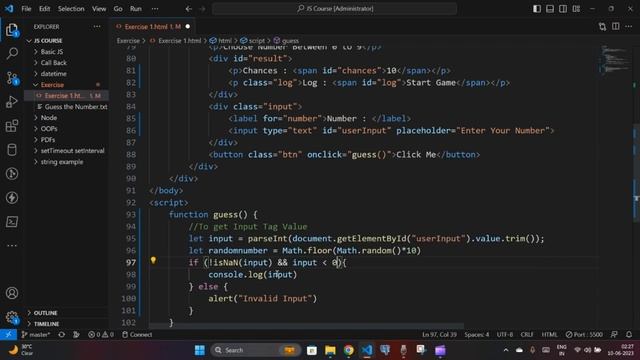Click the remote window indicator in status bar
The image size is (640, 360).
click(x=8, y=334)
